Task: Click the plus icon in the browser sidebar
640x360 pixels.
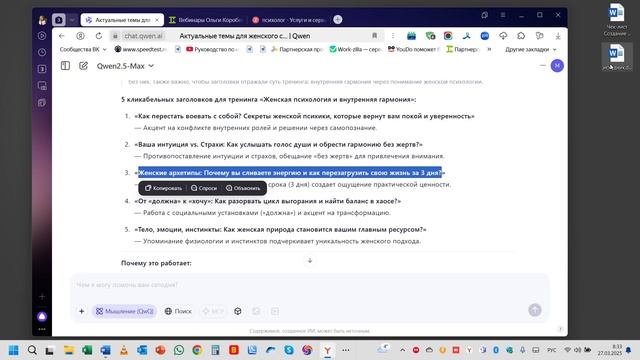Action: [x=42, y=297]
